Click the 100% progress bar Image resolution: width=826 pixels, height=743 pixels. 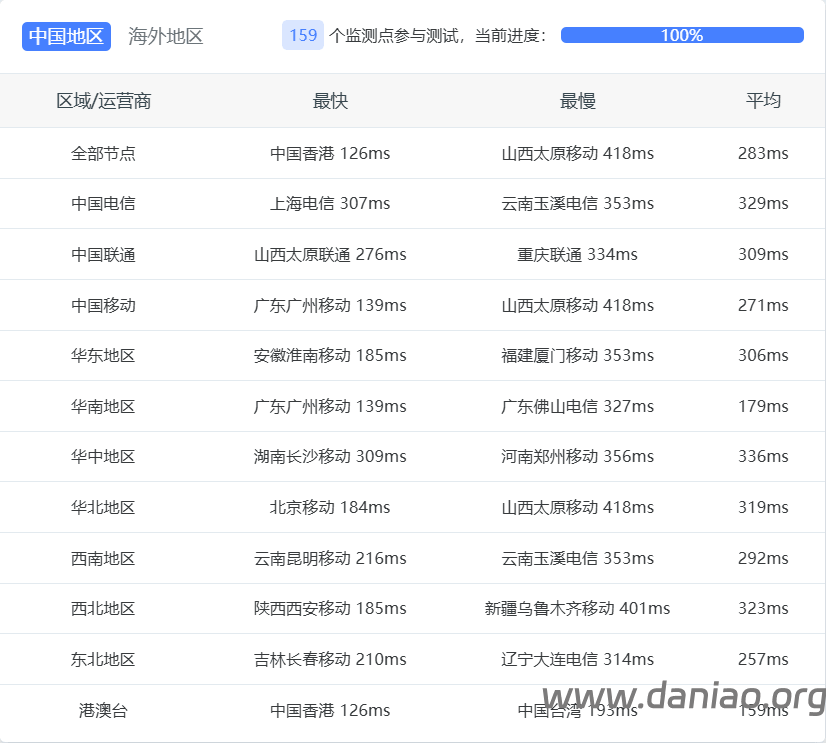coord(682,35)
